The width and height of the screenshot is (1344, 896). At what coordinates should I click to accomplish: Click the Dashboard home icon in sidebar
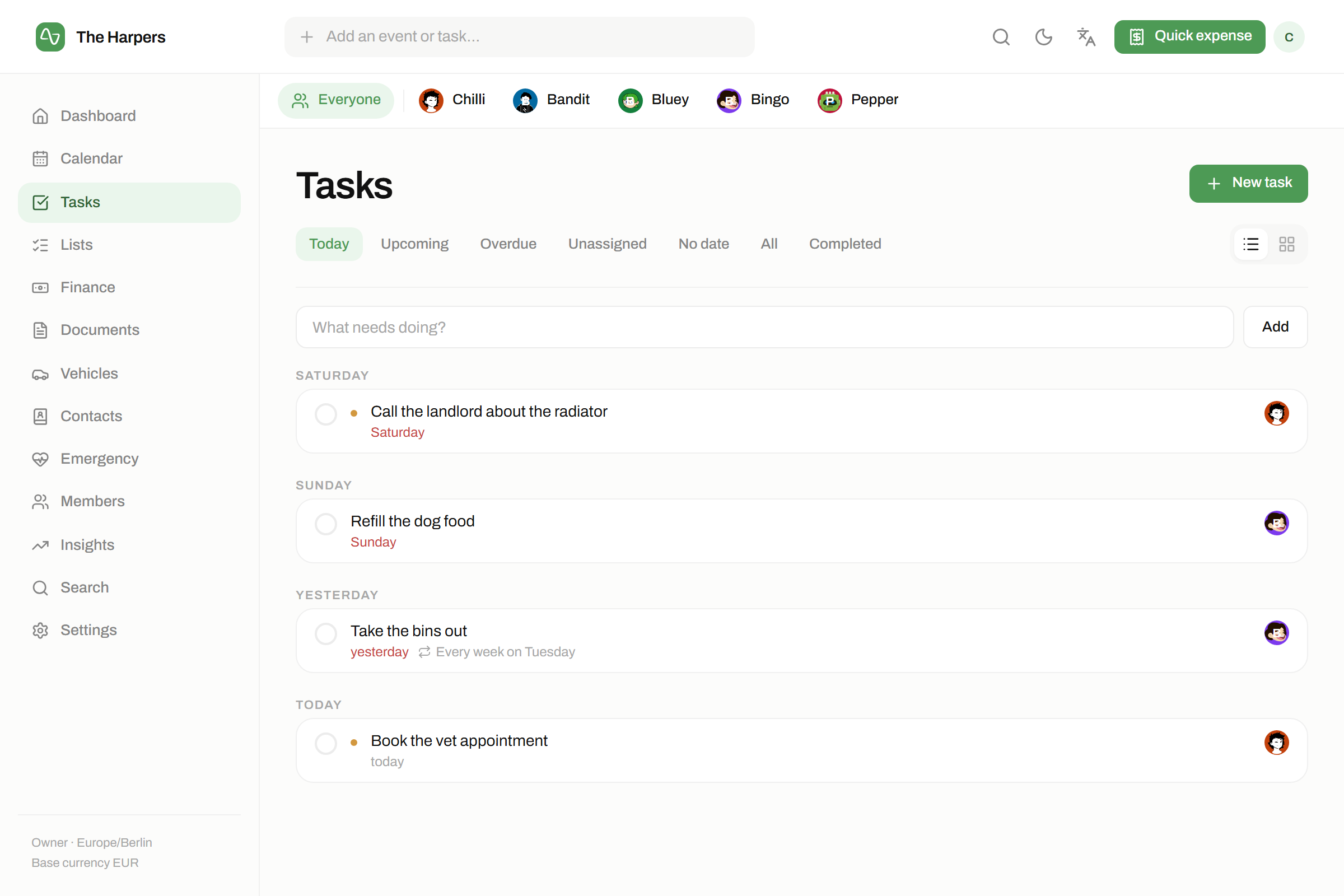coord(40,116)
